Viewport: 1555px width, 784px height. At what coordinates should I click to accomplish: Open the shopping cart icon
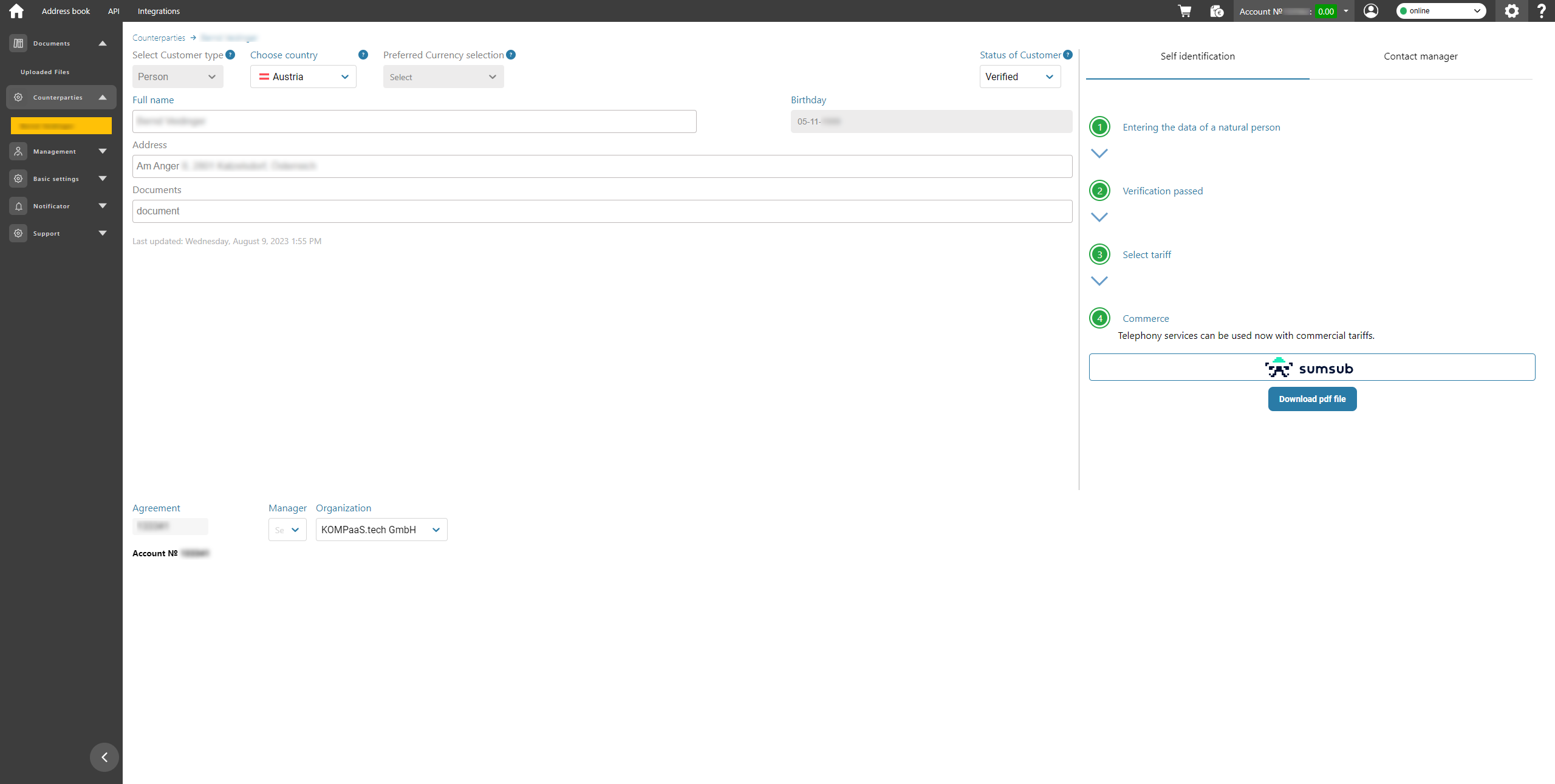(x=1184, y=11)
